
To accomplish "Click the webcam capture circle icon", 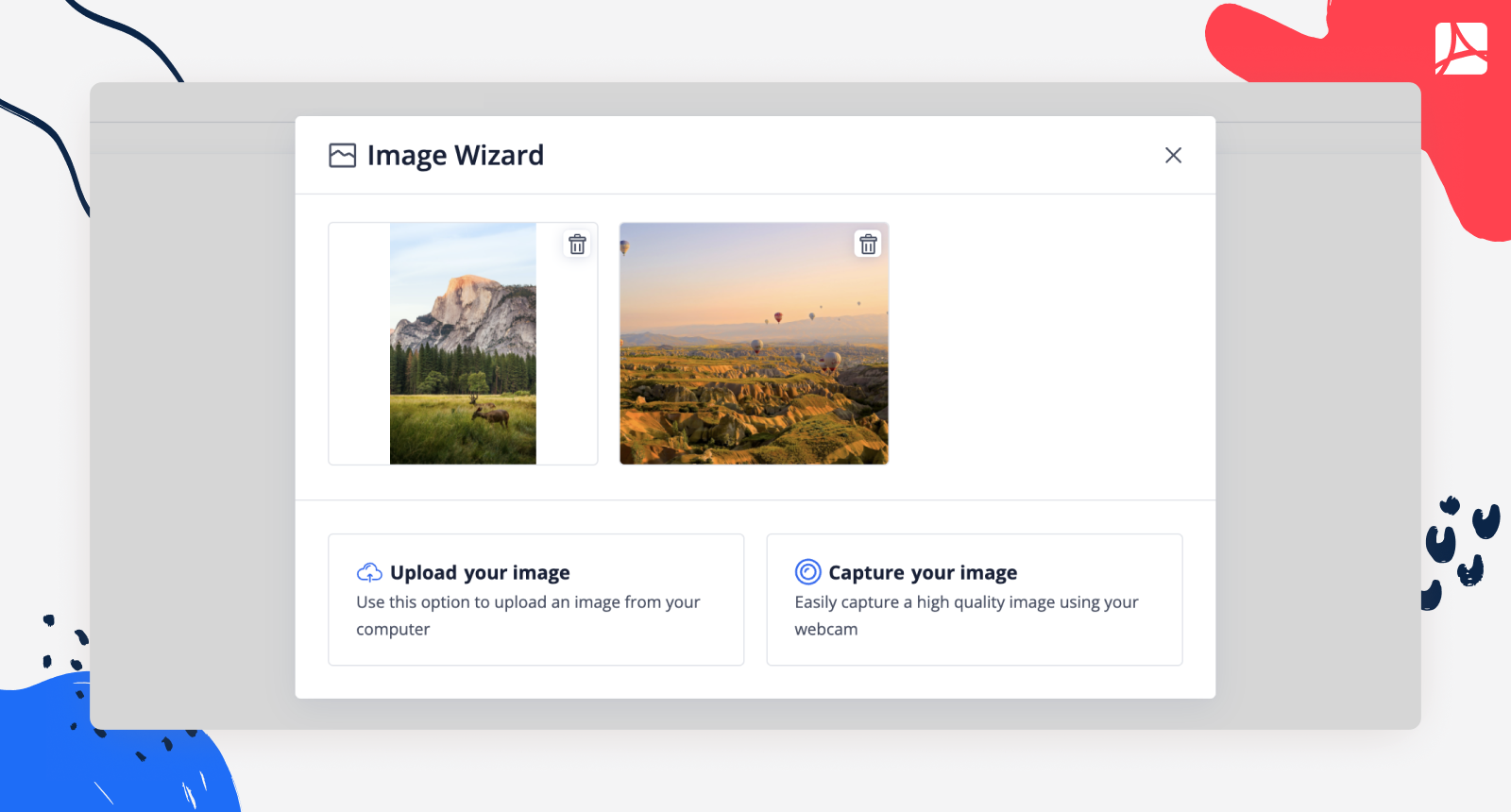I will point(807,572).
